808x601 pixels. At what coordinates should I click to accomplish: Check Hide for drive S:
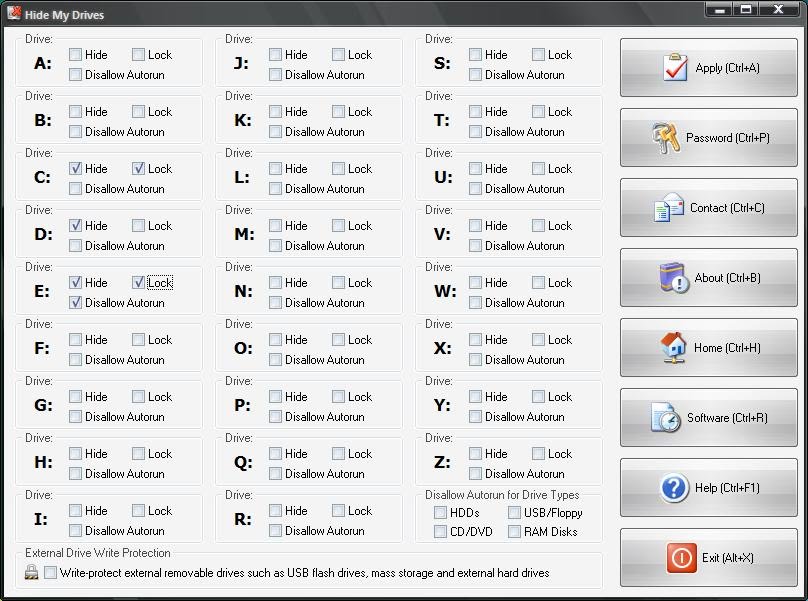(x=475, y=55)
